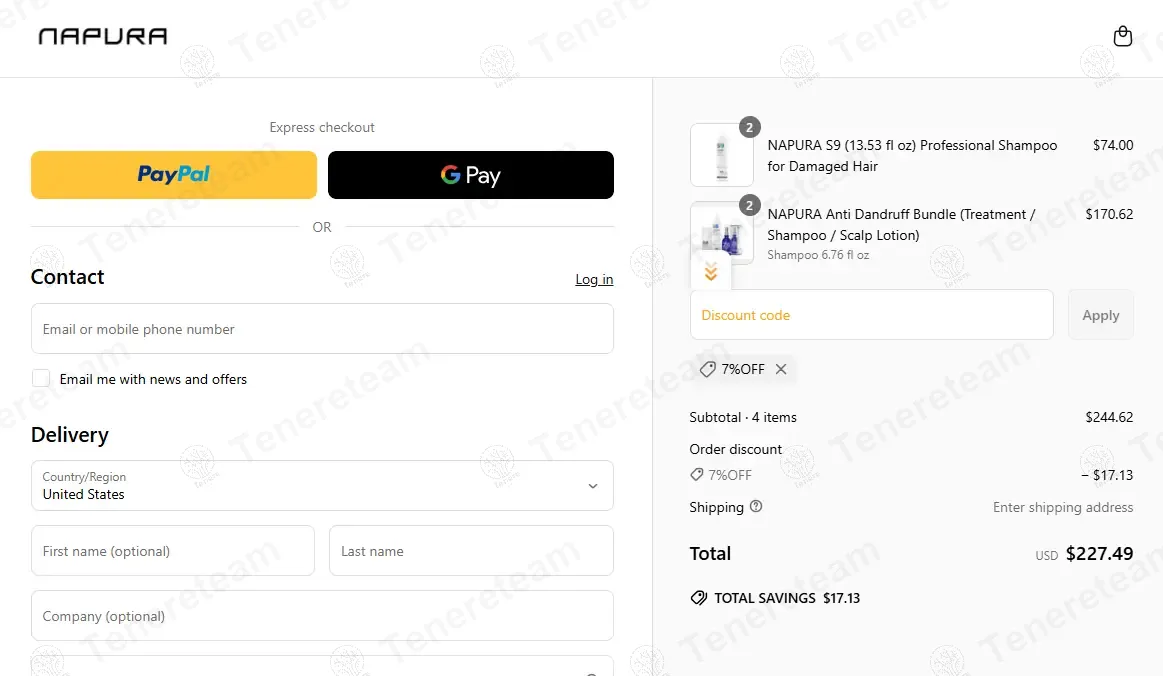Focus the Discount code field
The height and width of the screenshot is (676, 1163).
(x=872, y=315)
